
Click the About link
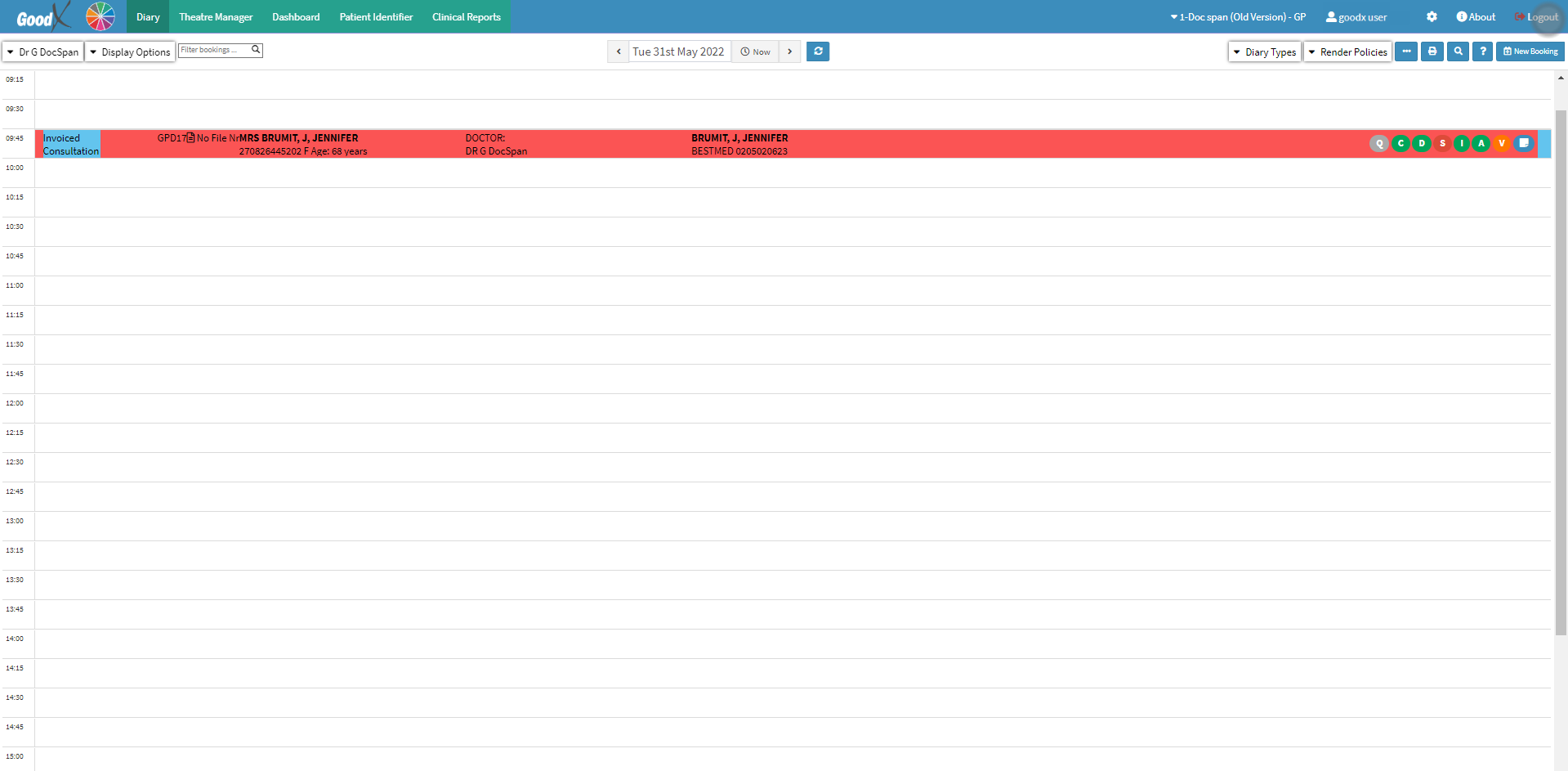(x=1476, y=16)
